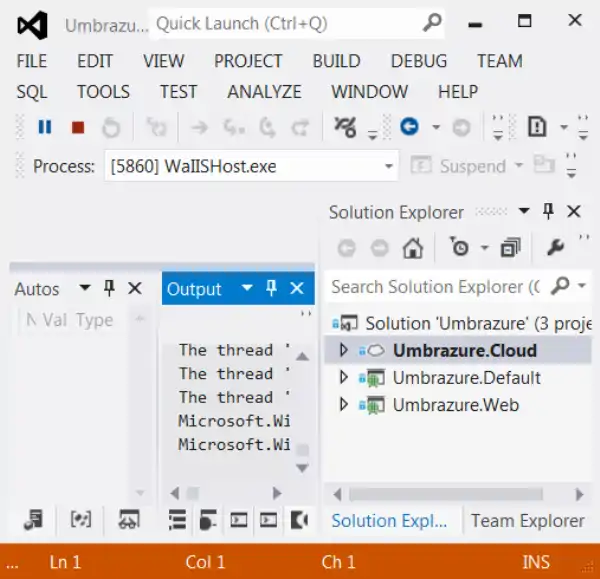600x579 pixels.
Task: Click the Solution Explorer search magnifier
Action: pyautogui.click(x=560, y=286)
